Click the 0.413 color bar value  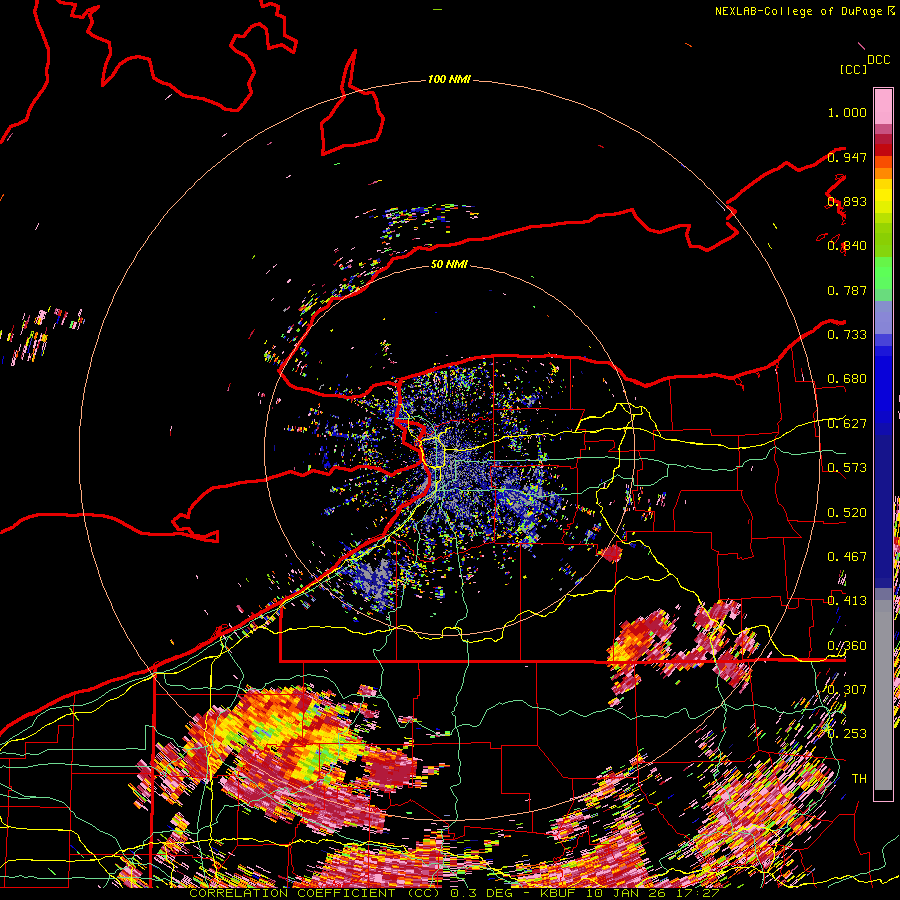(847, 601)
